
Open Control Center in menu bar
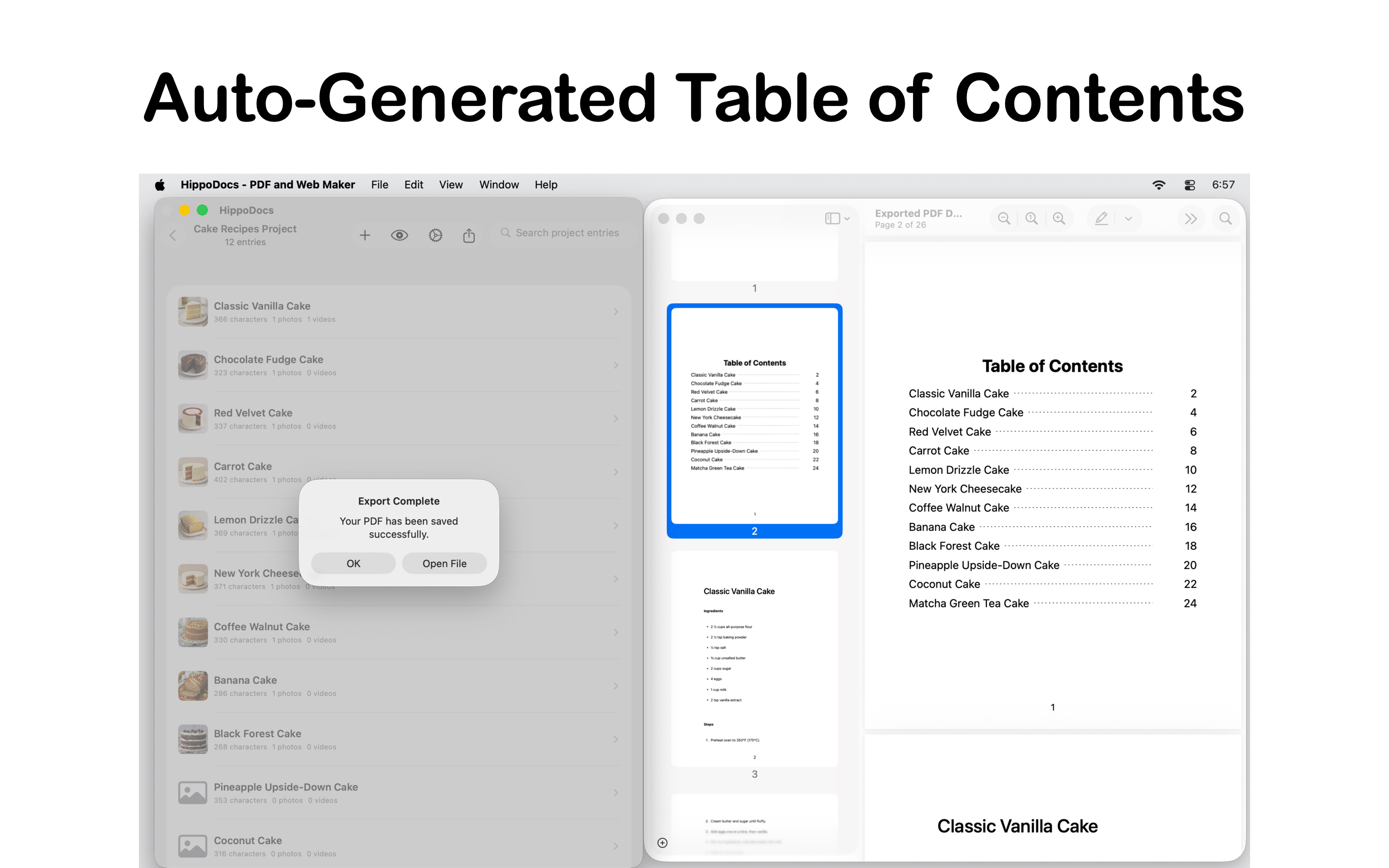click(x=1189, y=185)
